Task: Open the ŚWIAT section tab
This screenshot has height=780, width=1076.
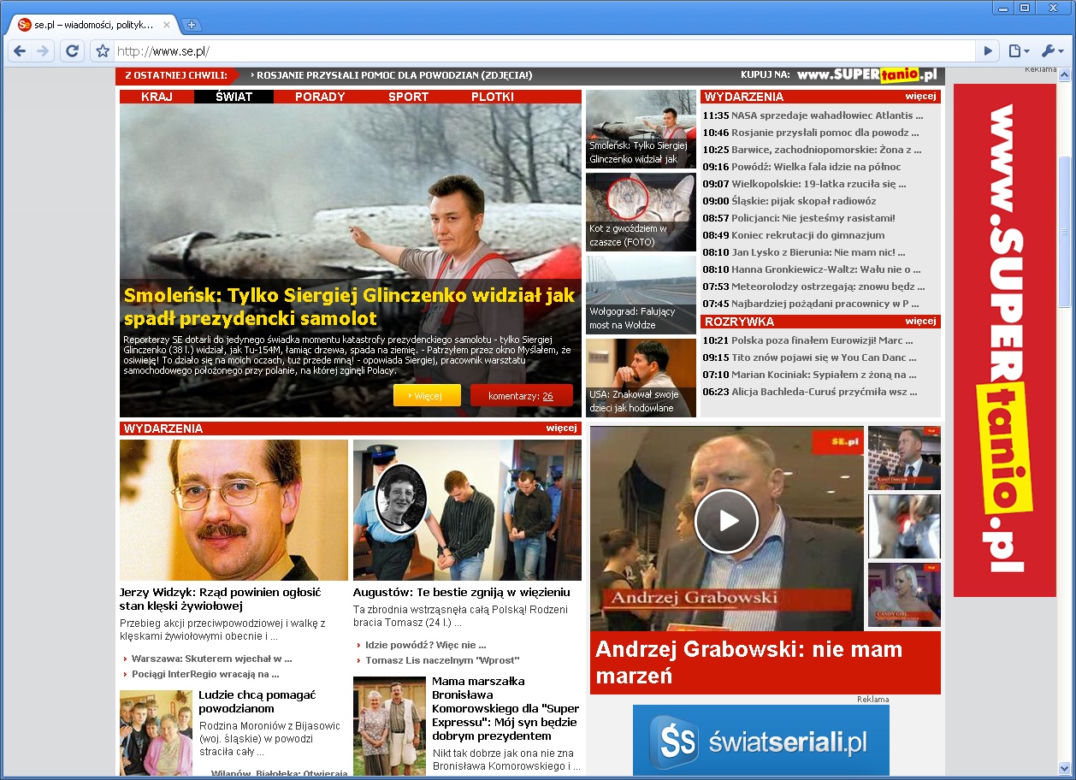Action: click(x=234, y=97)
